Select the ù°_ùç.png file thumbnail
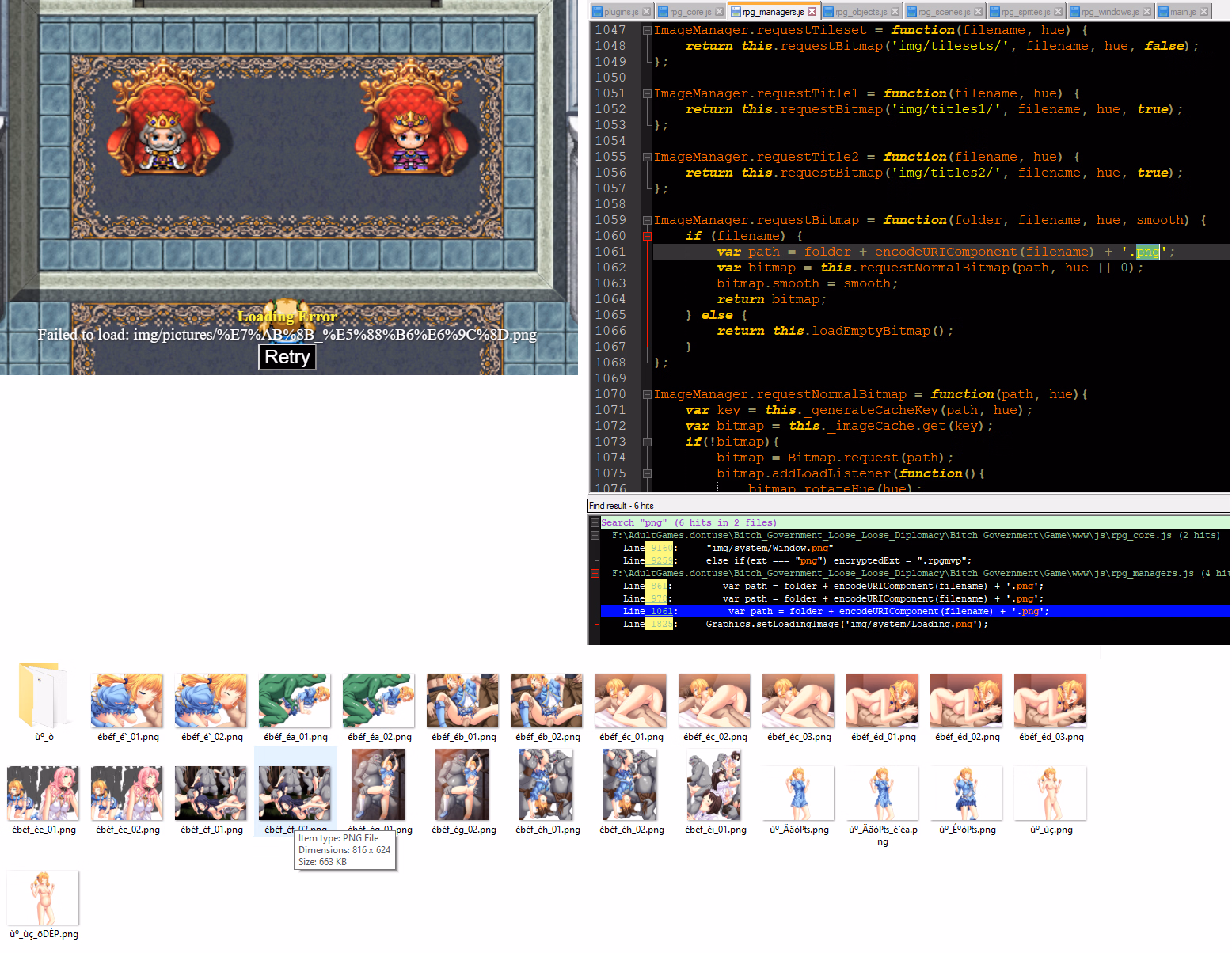1232x953 pixels. pyautogui.click(x=1051, y=793)
